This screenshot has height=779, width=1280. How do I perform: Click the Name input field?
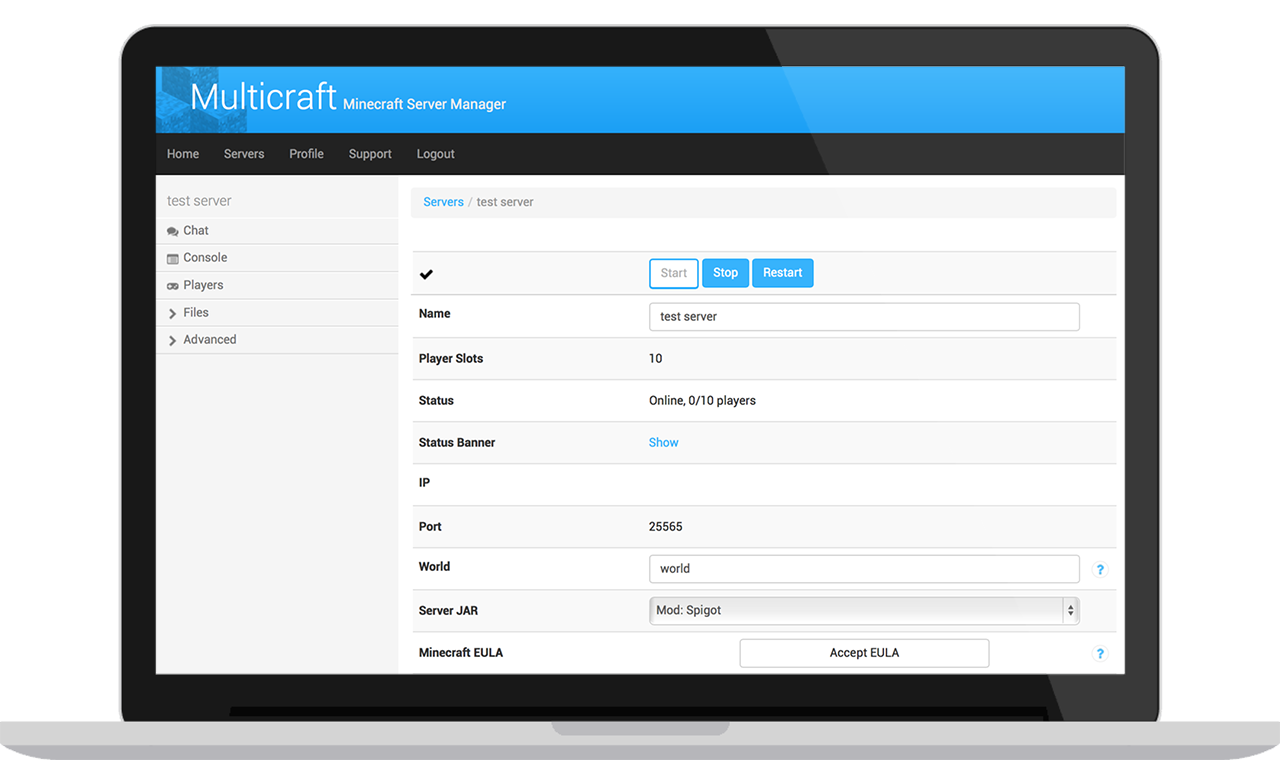[864, 317]
